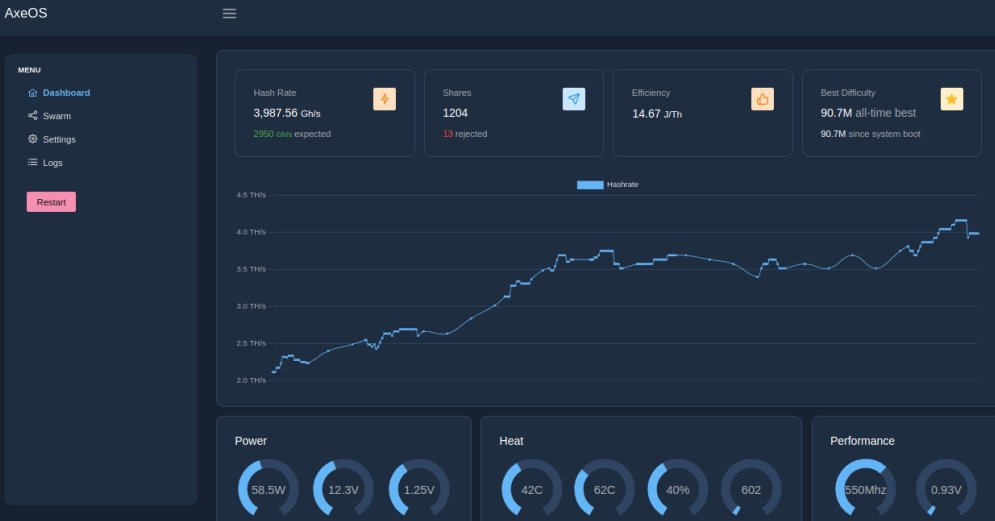The width and height of the screenshot is (995, 521).
Task: Click the 3.0 TH/s axis label
Action: point(251,306)
